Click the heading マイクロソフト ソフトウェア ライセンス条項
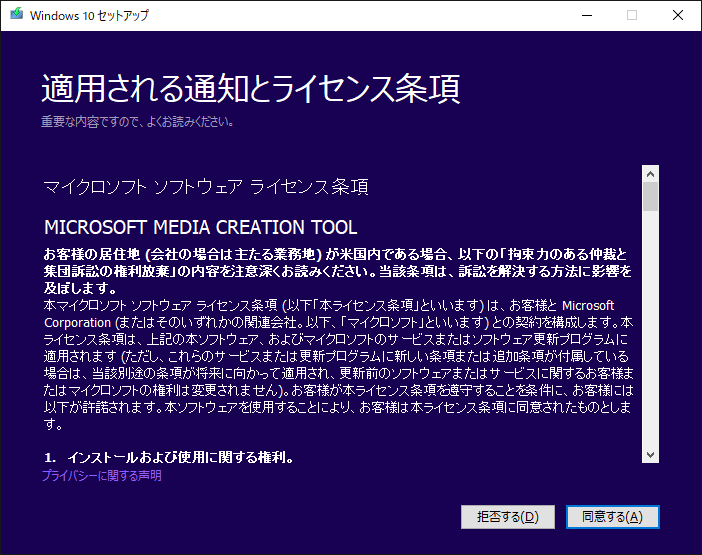The width and height of the screenshot is (702, 555). coord(206,187)
